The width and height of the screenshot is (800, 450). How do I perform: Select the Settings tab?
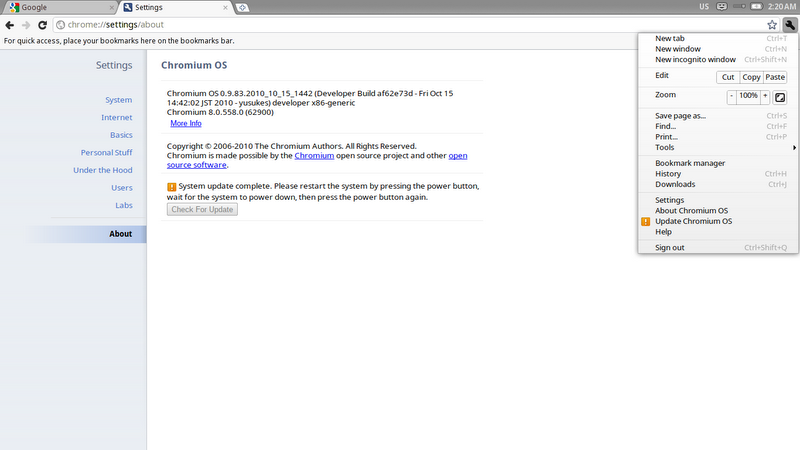click(x=176, y=8)
